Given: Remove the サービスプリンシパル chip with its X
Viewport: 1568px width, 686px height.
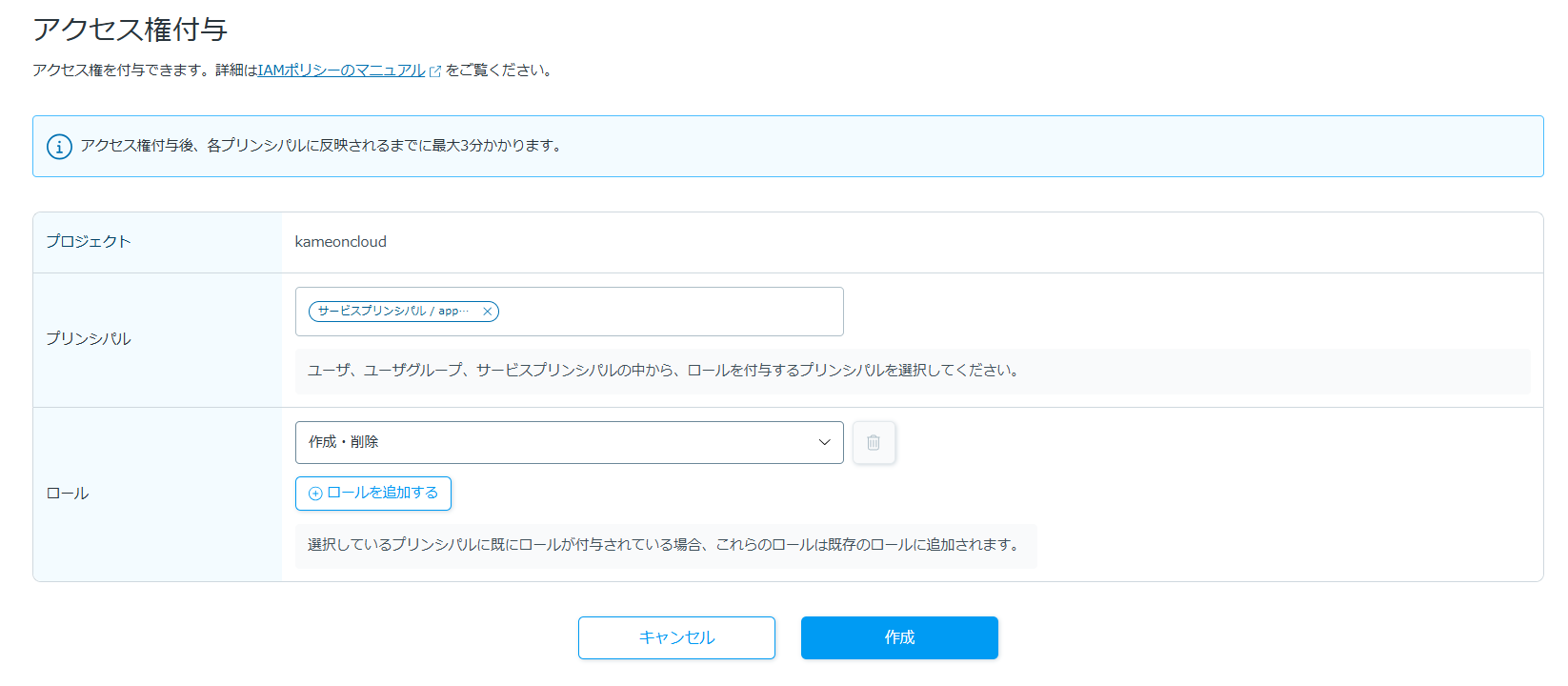Looking at the screenshot, I should click(487, 312).
